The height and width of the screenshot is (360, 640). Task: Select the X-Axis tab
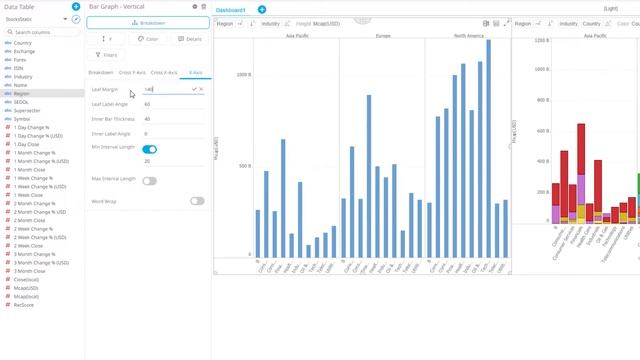pos(196,72)
